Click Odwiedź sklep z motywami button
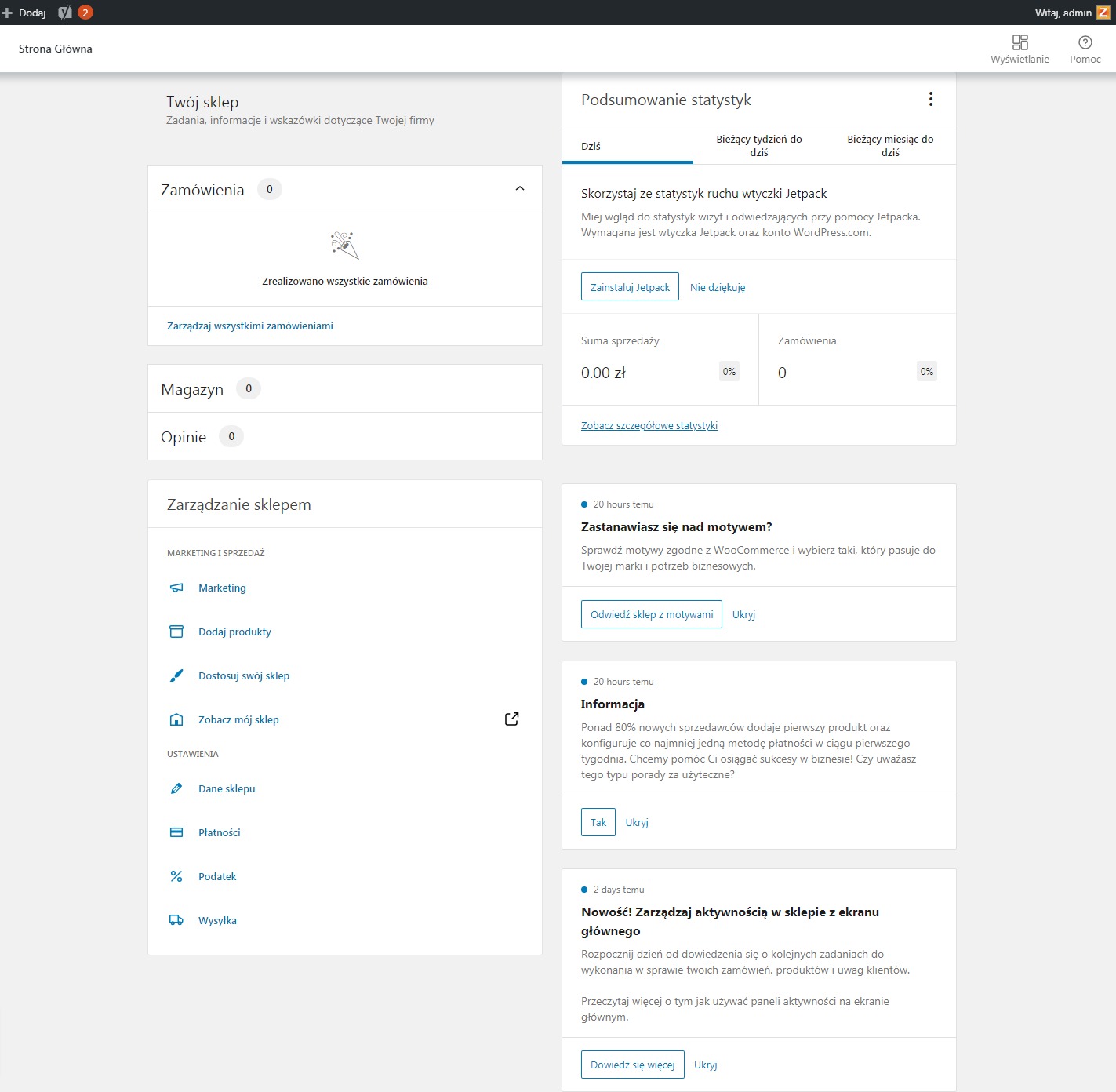Screen dimensions: 1116x1092 652,614
